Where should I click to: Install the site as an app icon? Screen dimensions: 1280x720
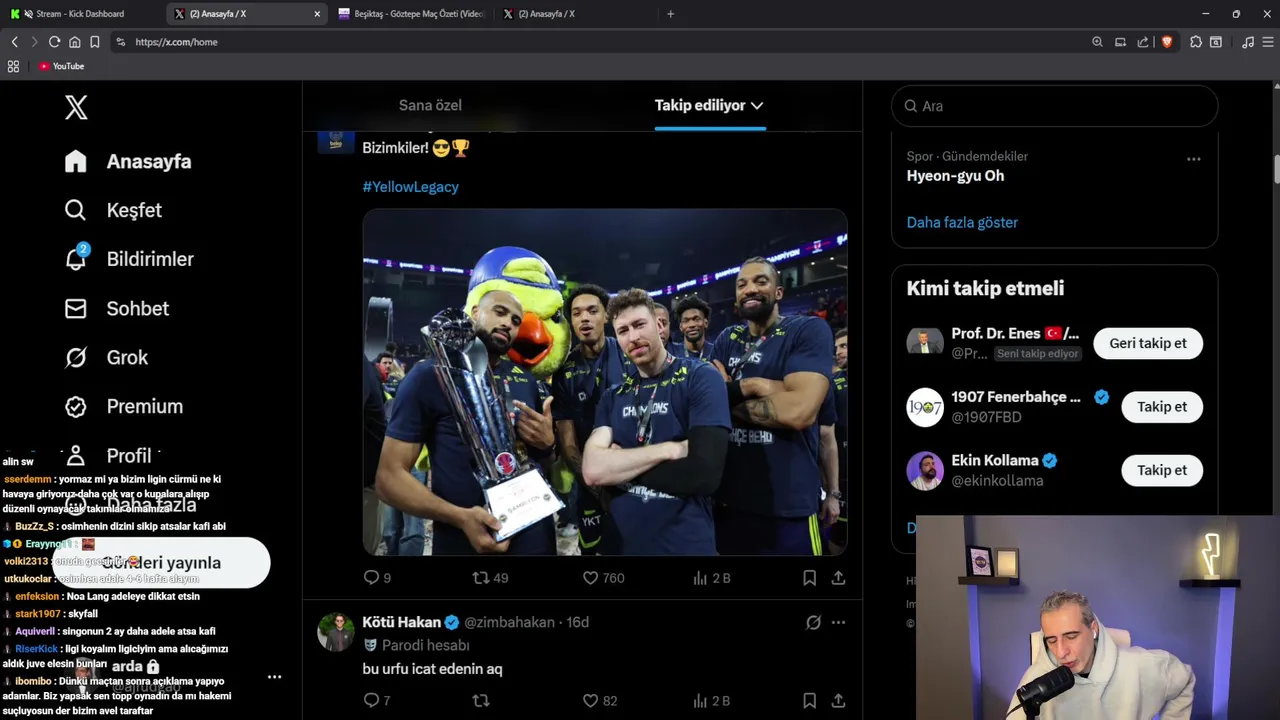(1120, 42)
